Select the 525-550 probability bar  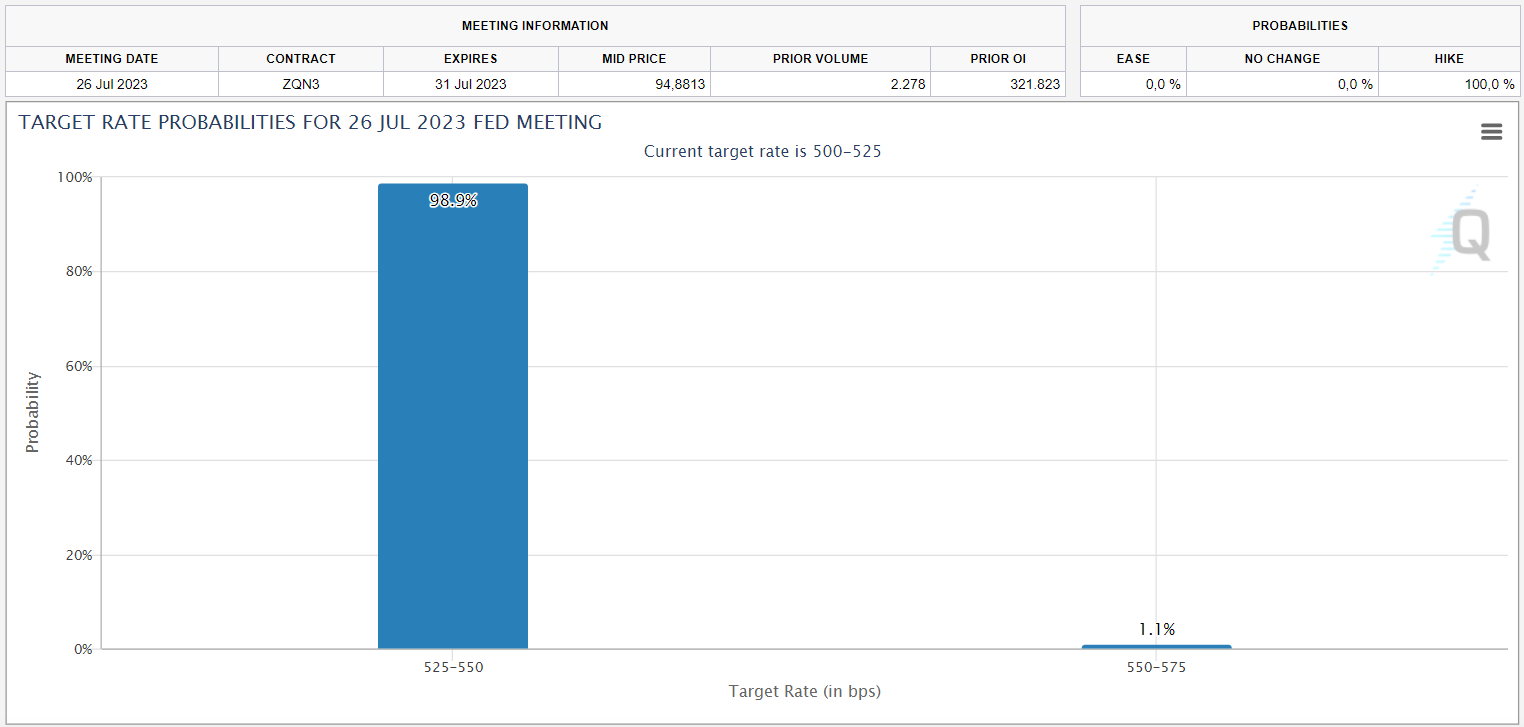[x=453, y=416]
